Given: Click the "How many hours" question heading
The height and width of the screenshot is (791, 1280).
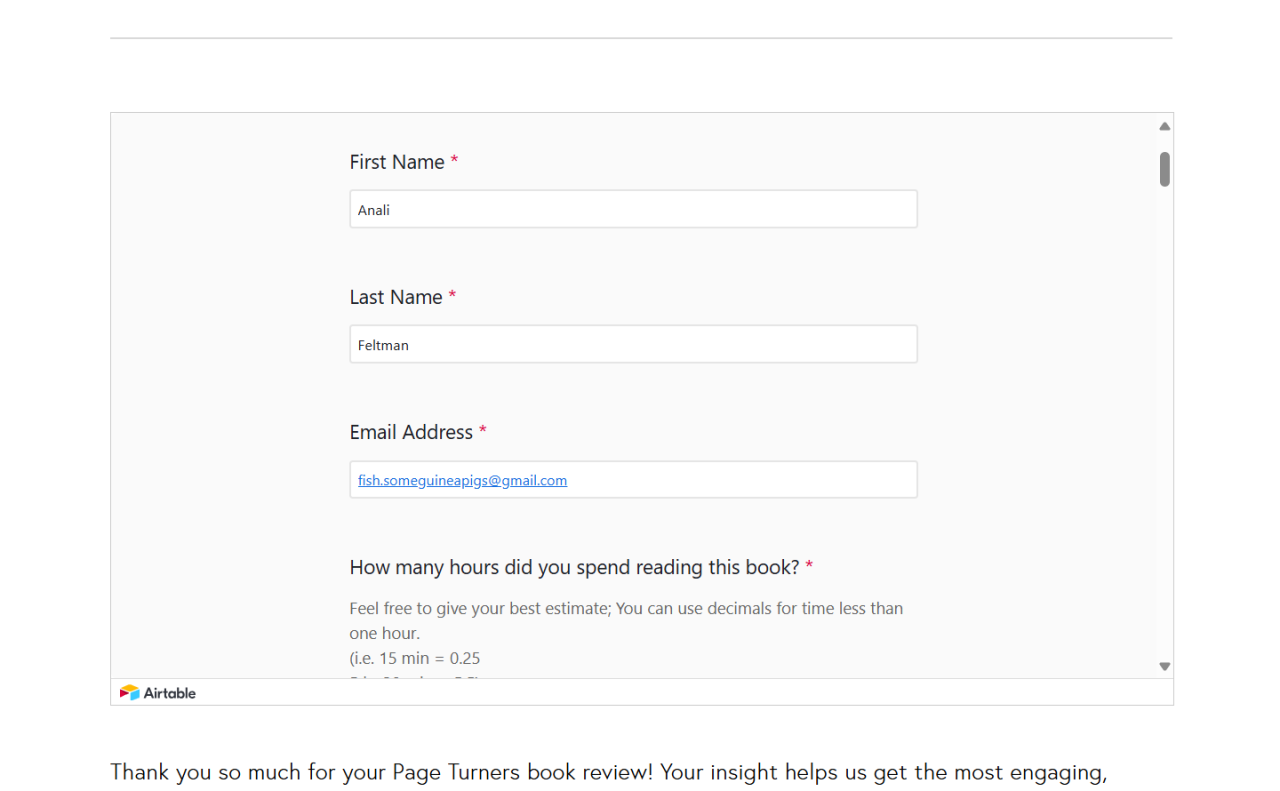Looking at the screenshot, I should pos(574,567).
